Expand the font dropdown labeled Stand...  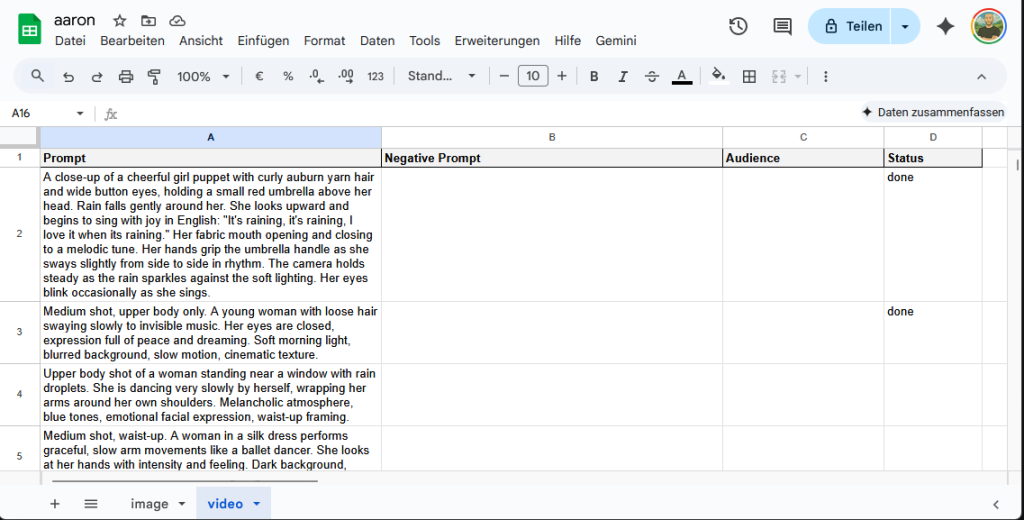click(x=442, y=76)
